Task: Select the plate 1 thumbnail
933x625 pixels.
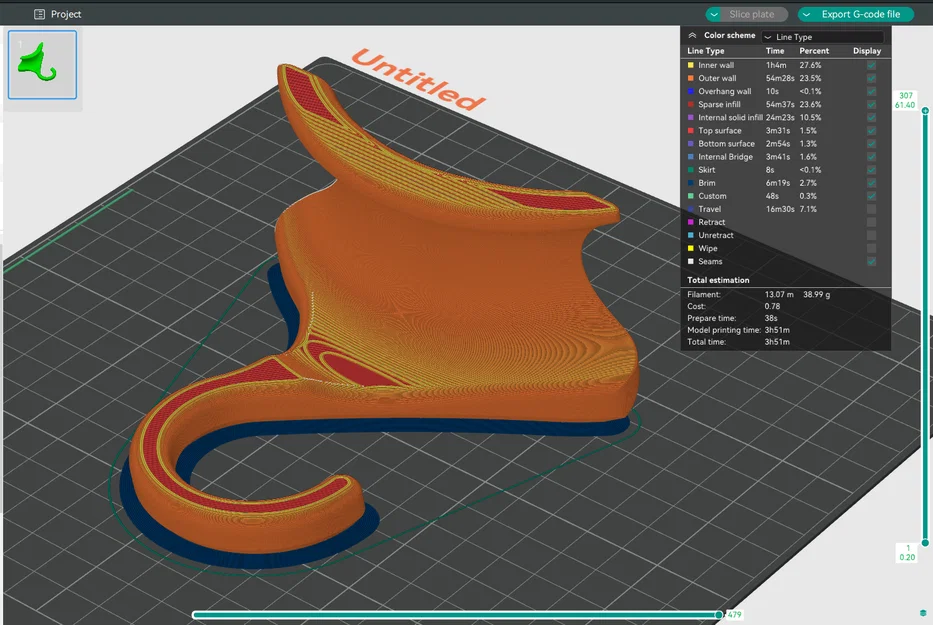Action: click(42, 64)
